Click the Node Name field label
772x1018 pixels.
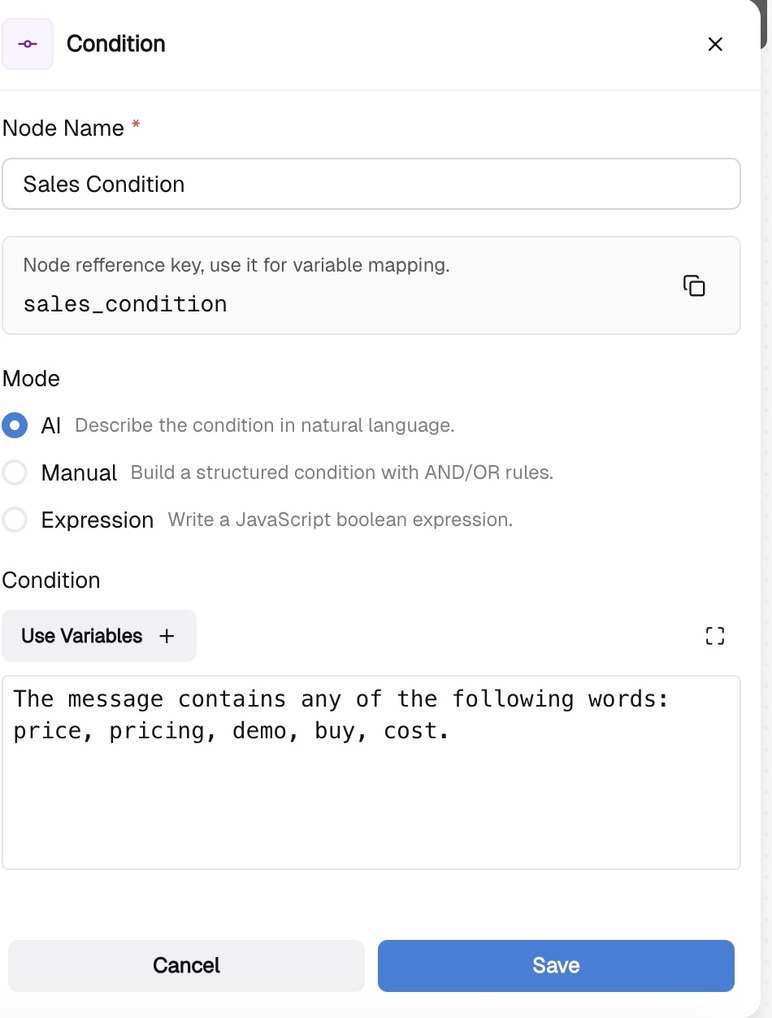(63, 128)
